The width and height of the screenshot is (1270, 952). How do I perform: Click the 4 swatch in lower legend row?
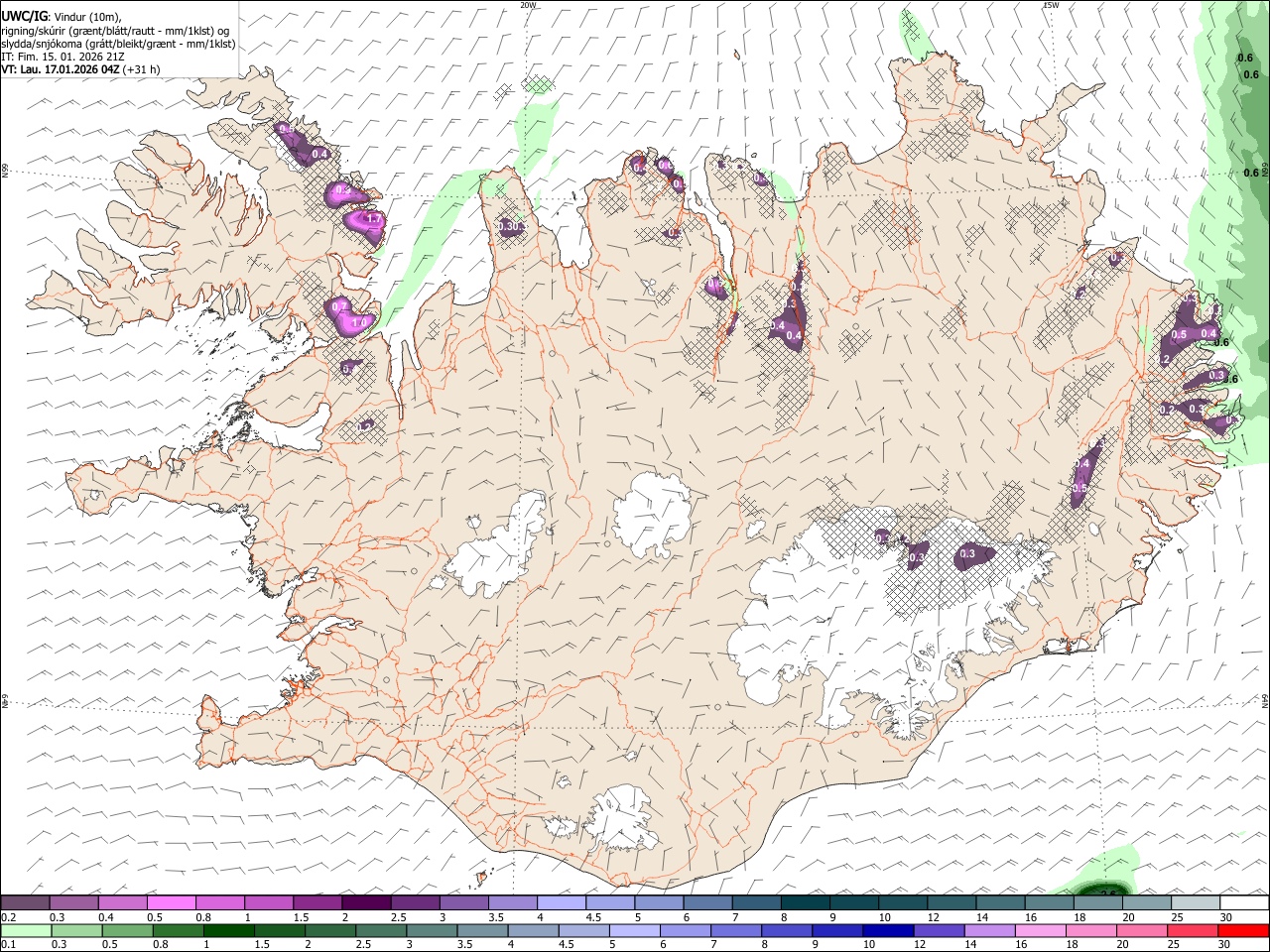(x=534, y=930)
